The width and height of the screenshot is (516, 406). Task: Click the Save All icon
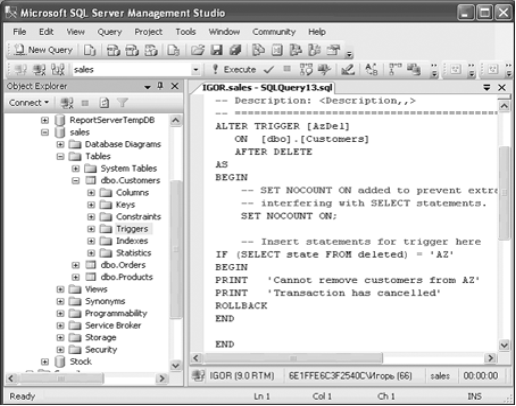click(x=235, y=50)
